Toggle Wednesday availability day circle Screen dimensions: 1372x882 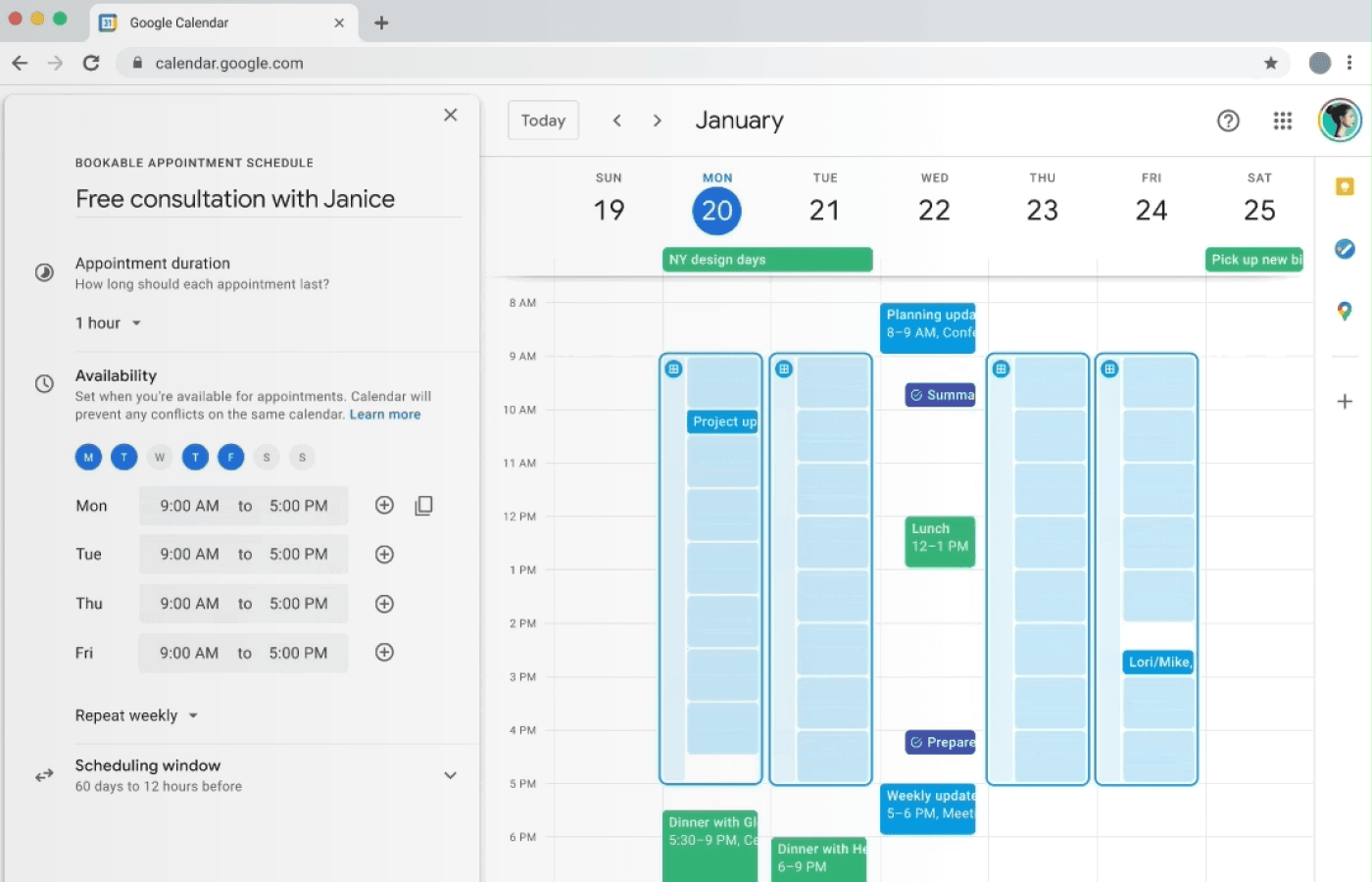coord(160,457)
